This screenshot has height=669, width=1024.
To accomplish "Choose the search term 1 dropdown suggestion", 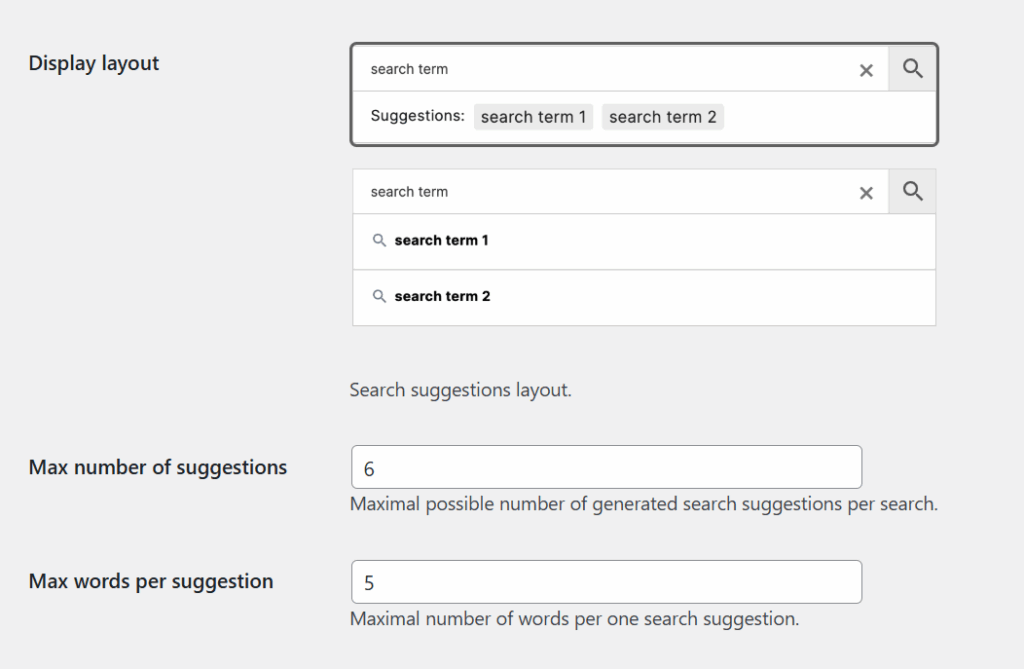I will point(439,240).
